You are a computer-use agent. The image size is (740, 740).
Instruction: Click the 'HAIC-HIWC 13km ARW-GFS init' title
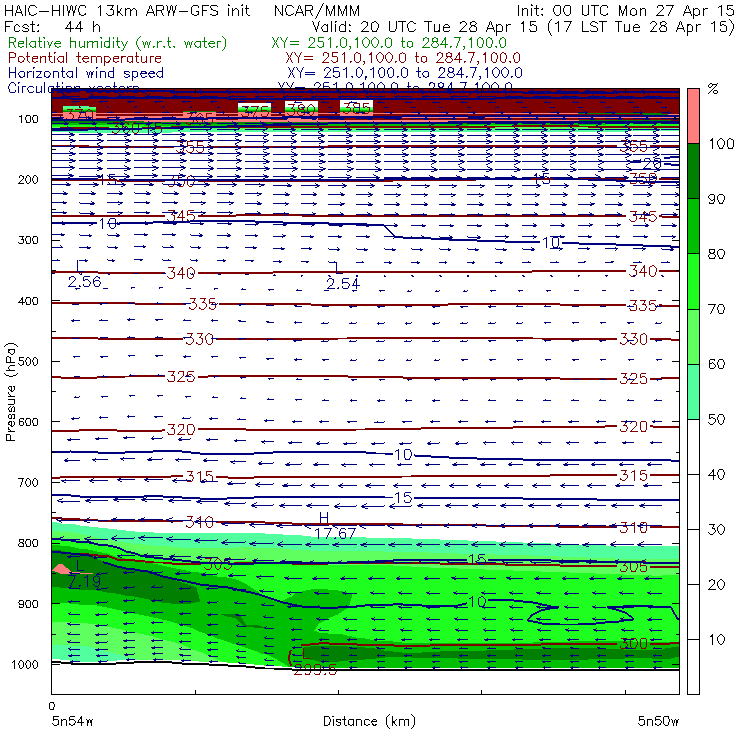(x=127, y=10)
